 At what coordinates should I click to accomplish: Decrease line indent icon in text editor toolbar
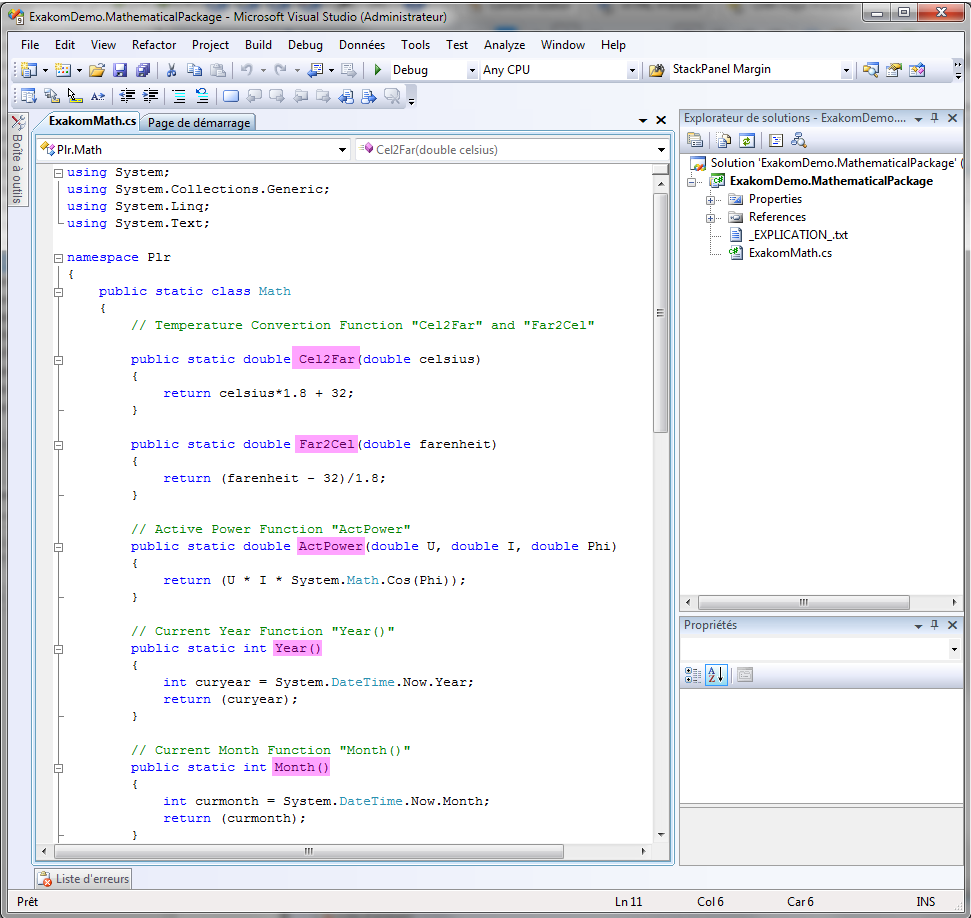[127, 96]
